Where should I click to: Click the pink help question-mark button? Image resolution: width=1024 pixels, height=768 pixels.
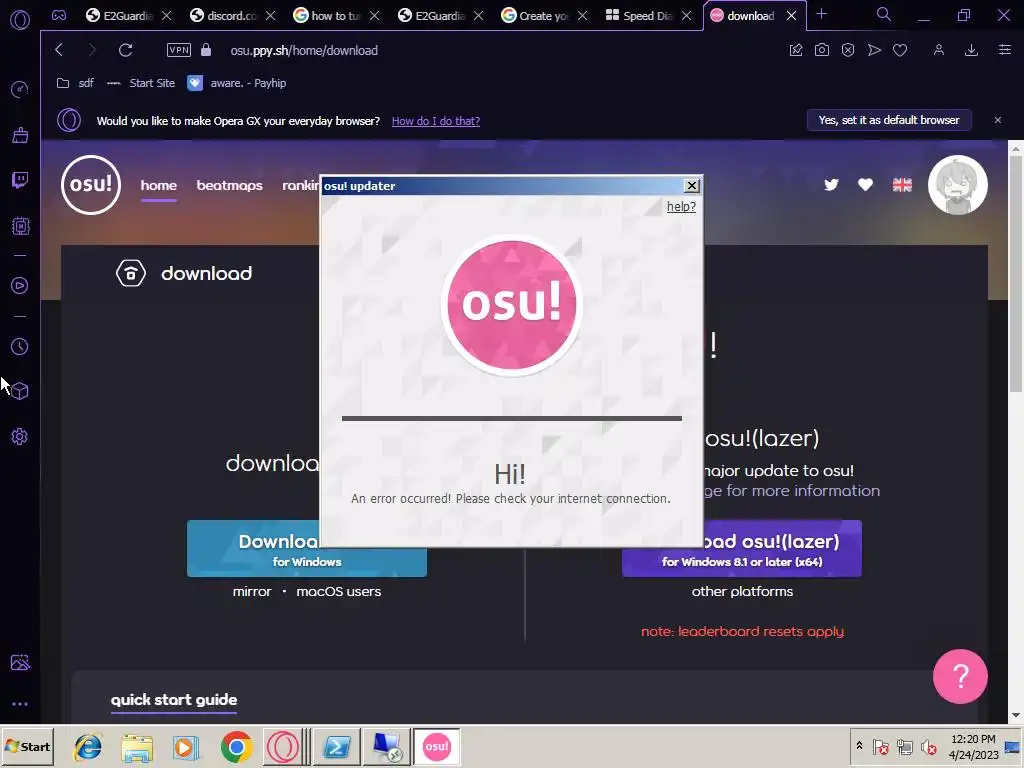click(x=960, y=676)
